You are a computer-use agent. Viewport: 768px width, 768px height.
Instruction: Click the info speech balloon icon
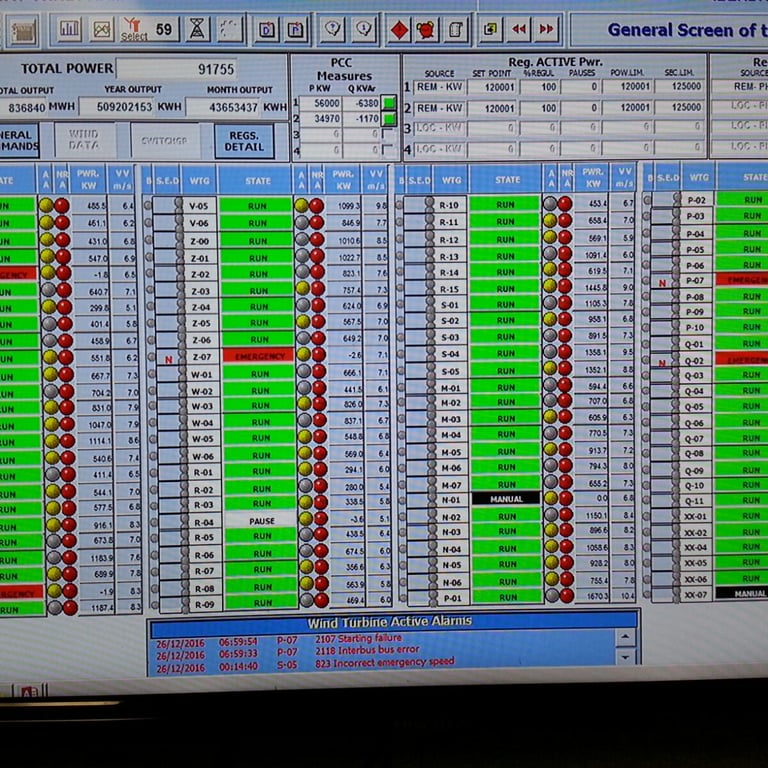[x=364, y=29]
